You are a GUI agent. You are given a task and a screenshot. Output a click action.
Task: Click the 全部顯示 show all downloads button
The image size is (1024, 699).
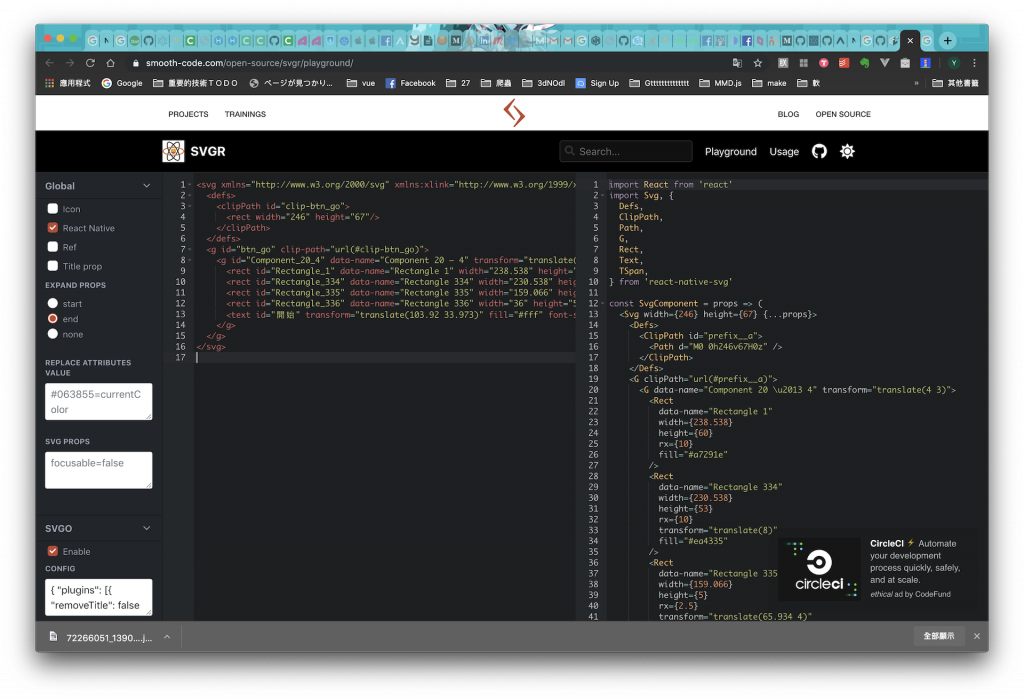[x=938, y=636]
